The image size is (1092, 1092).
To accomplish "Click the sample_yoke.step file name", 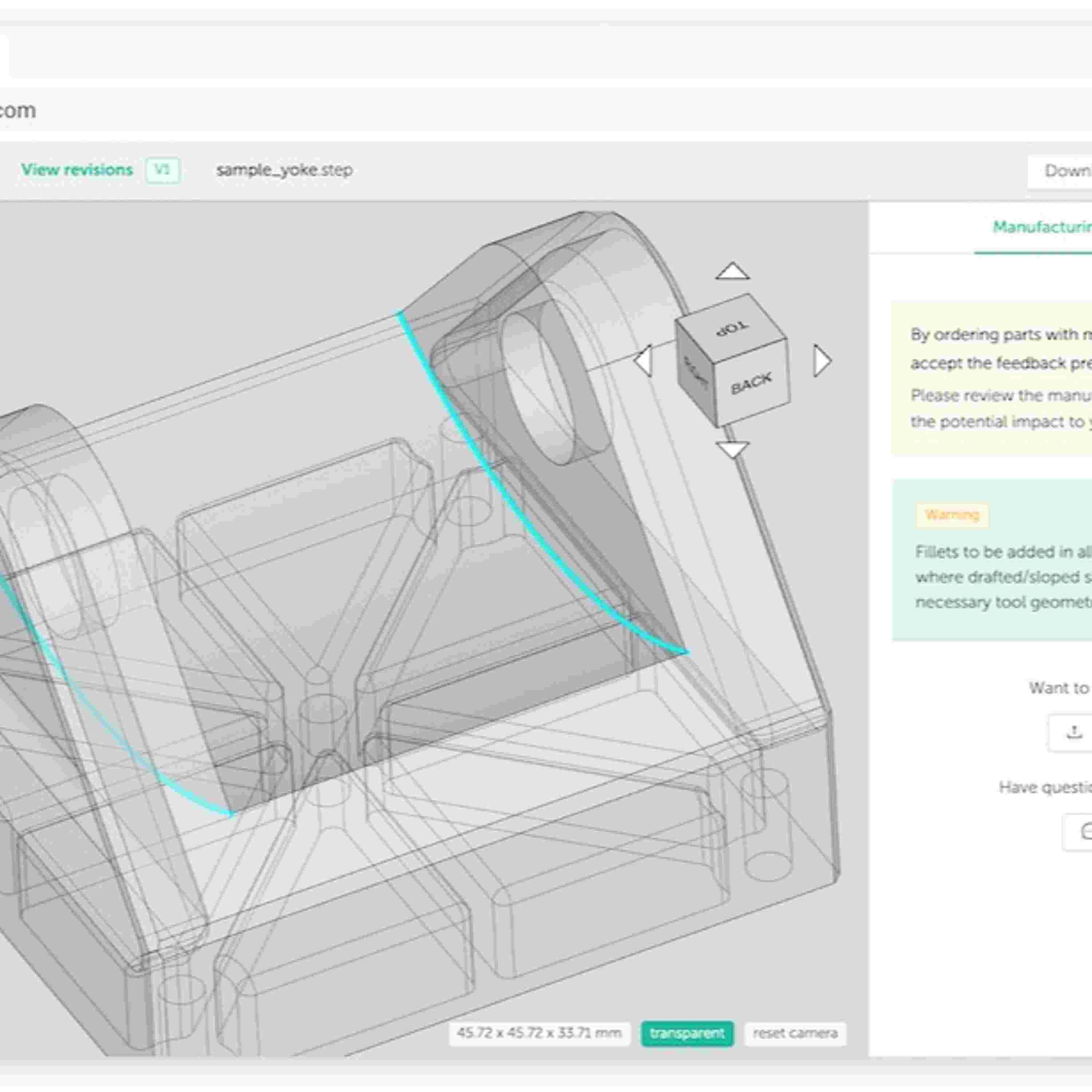I will point(284,170).
